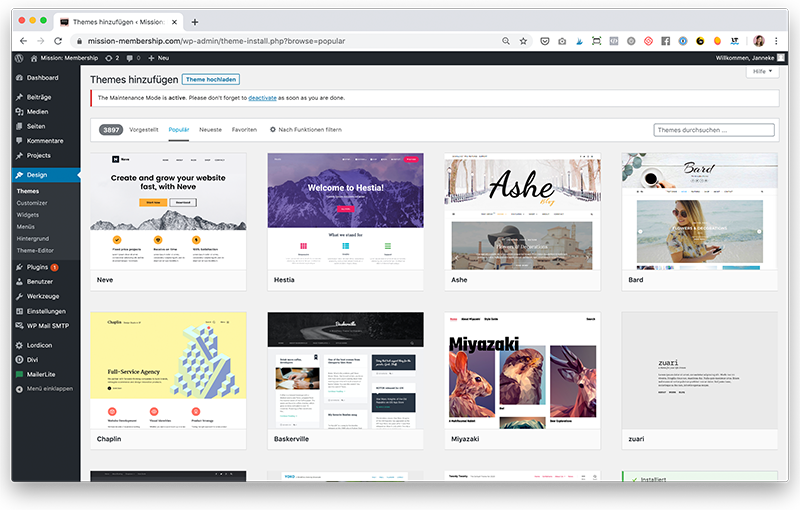800x510 pixels.
Task: Click Theme hochladen button
Action: (x=211, y=80)
